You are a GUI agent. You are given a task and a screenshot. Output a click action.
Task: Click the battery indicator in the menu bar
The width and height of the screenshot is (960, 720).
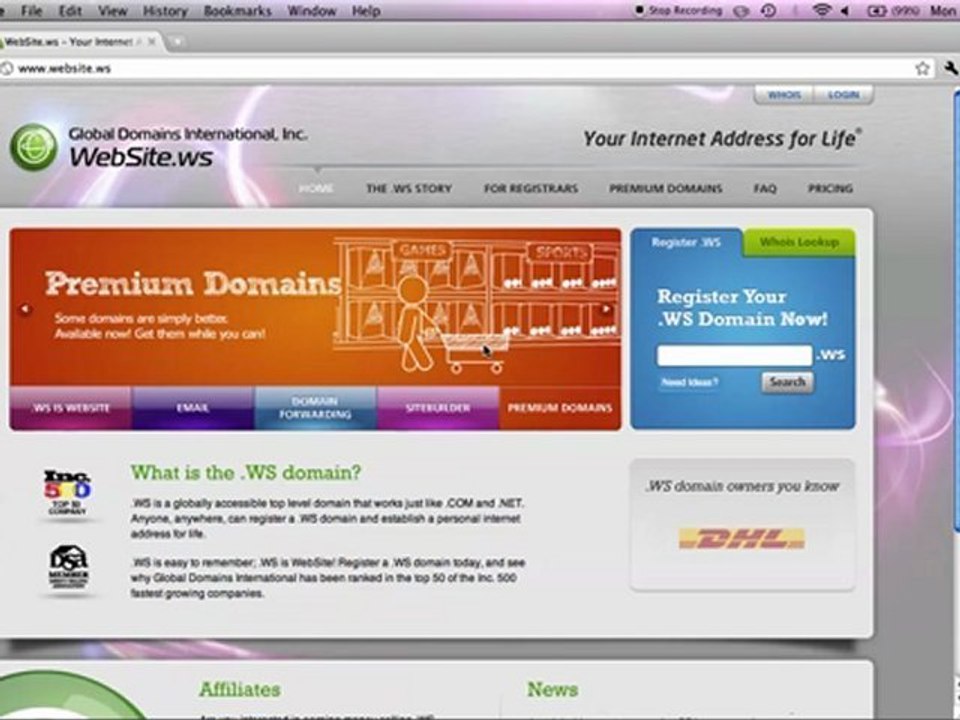click(893, 10)
